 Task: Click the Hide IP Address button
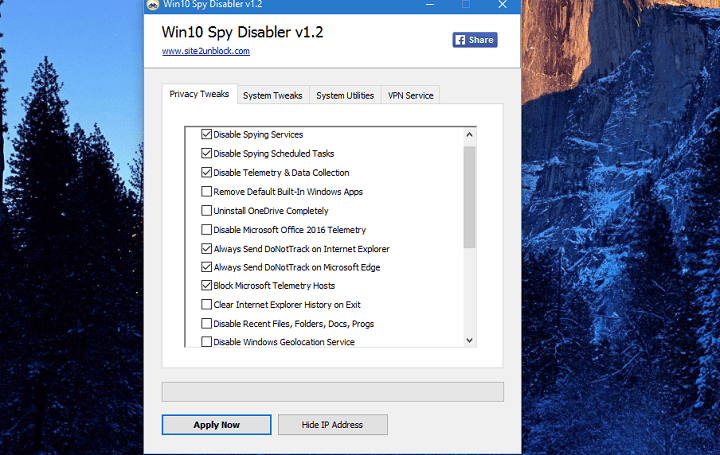(x=332, y=425)
